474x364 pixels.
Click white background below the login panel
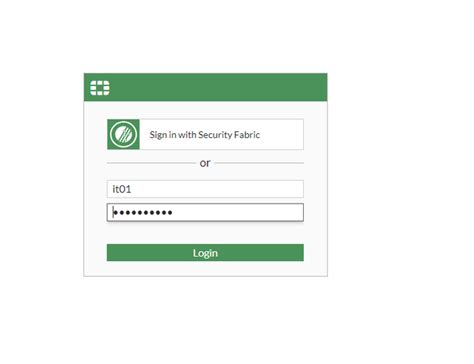point(205,320)
